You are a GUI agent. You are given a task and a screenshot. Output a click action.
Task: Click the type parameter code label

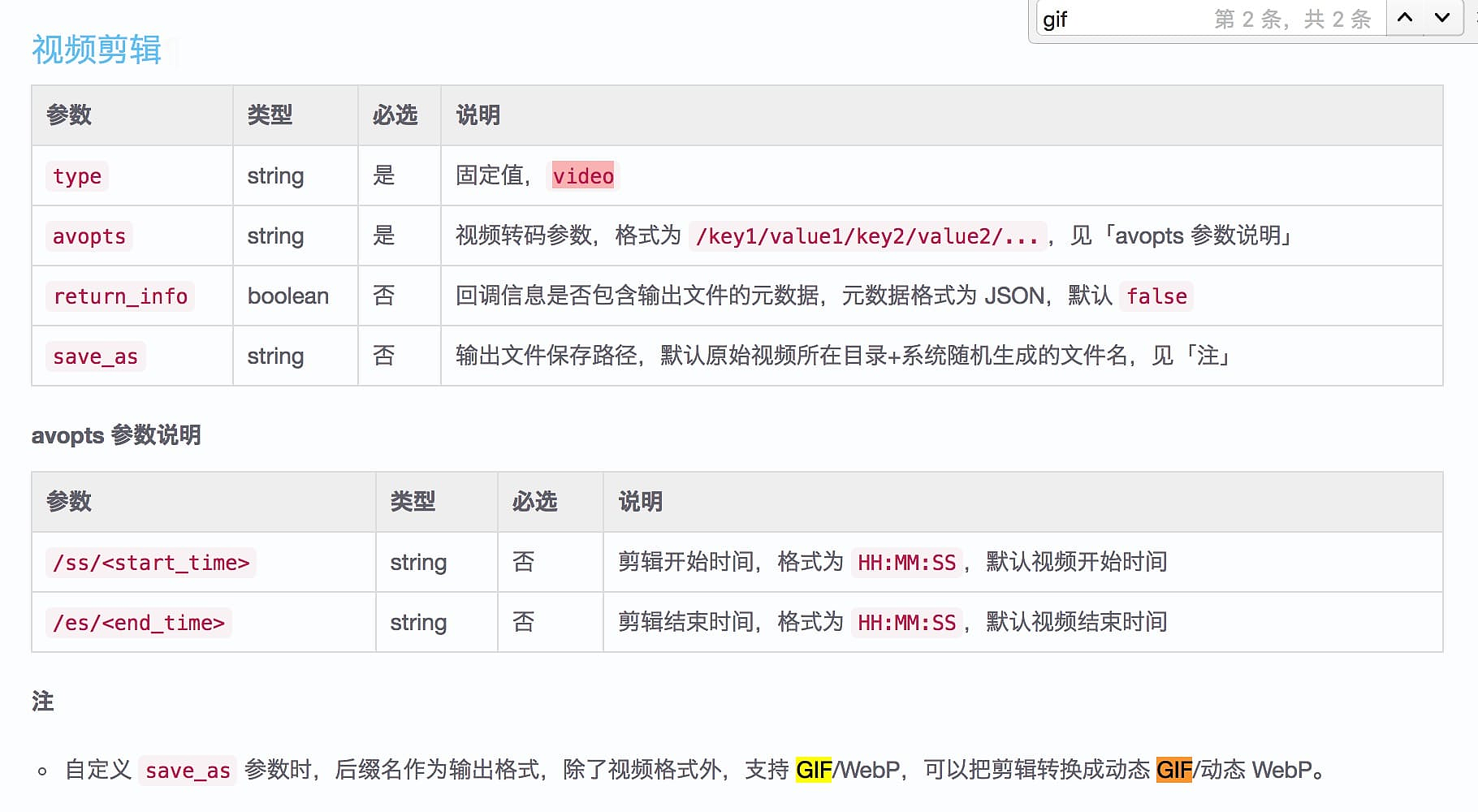pos(77,176)
